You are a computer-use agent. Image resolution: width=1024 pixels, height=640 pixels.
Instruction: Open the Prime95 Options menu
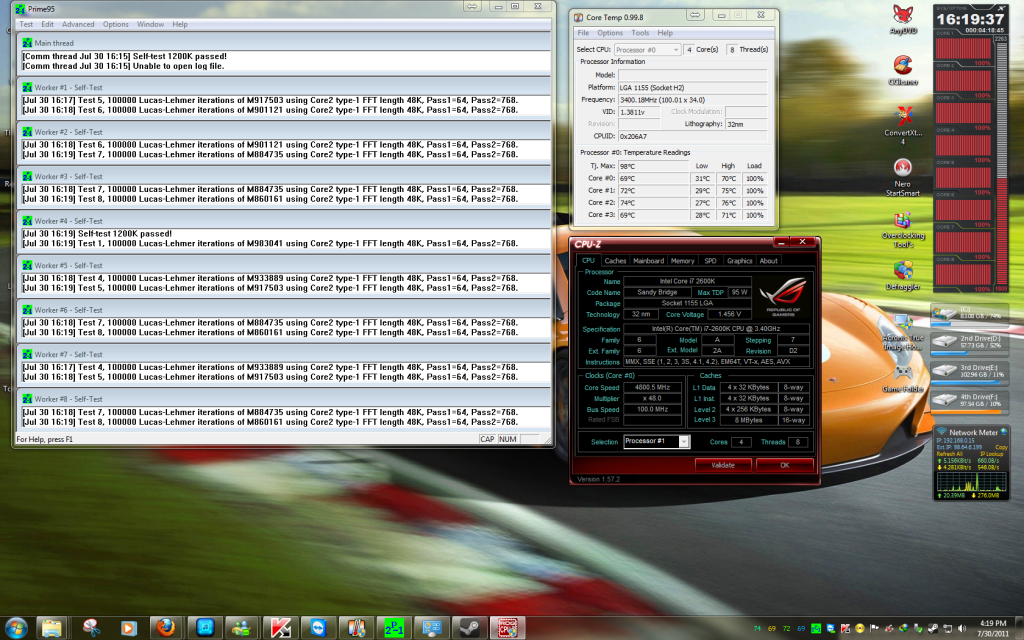116,24
